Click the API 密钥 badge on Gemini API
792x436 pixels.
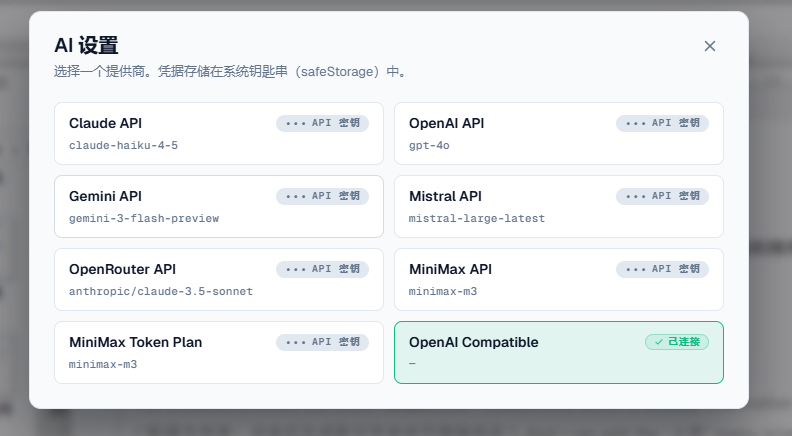point(322,196)
